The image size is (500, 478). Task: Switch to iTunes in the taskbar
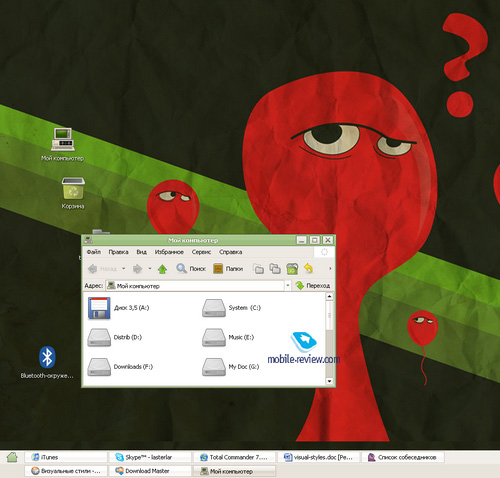tap(66, 457)
